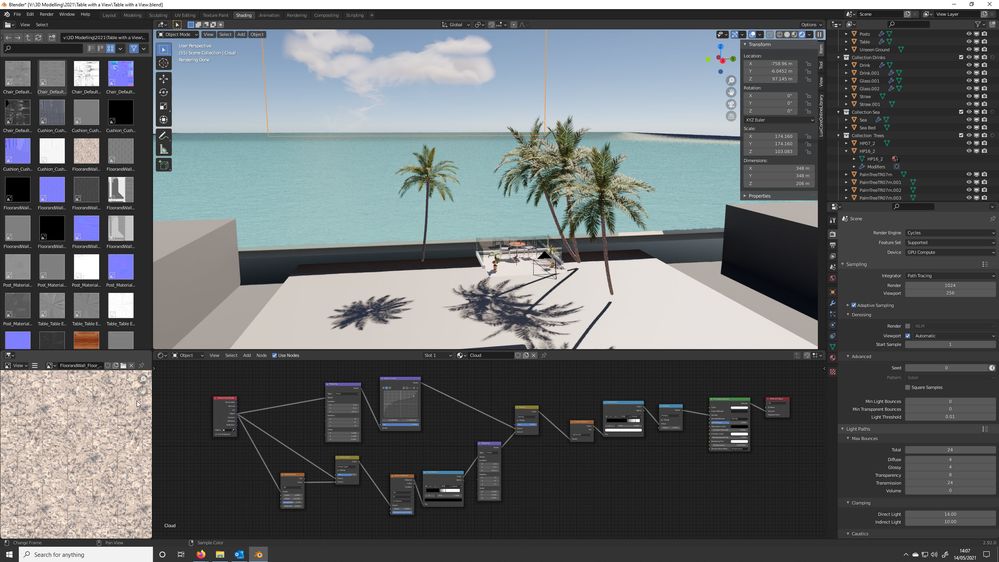Open File Explorer from the taskbar
Screen dimensions: 999x562
[220, 554]
